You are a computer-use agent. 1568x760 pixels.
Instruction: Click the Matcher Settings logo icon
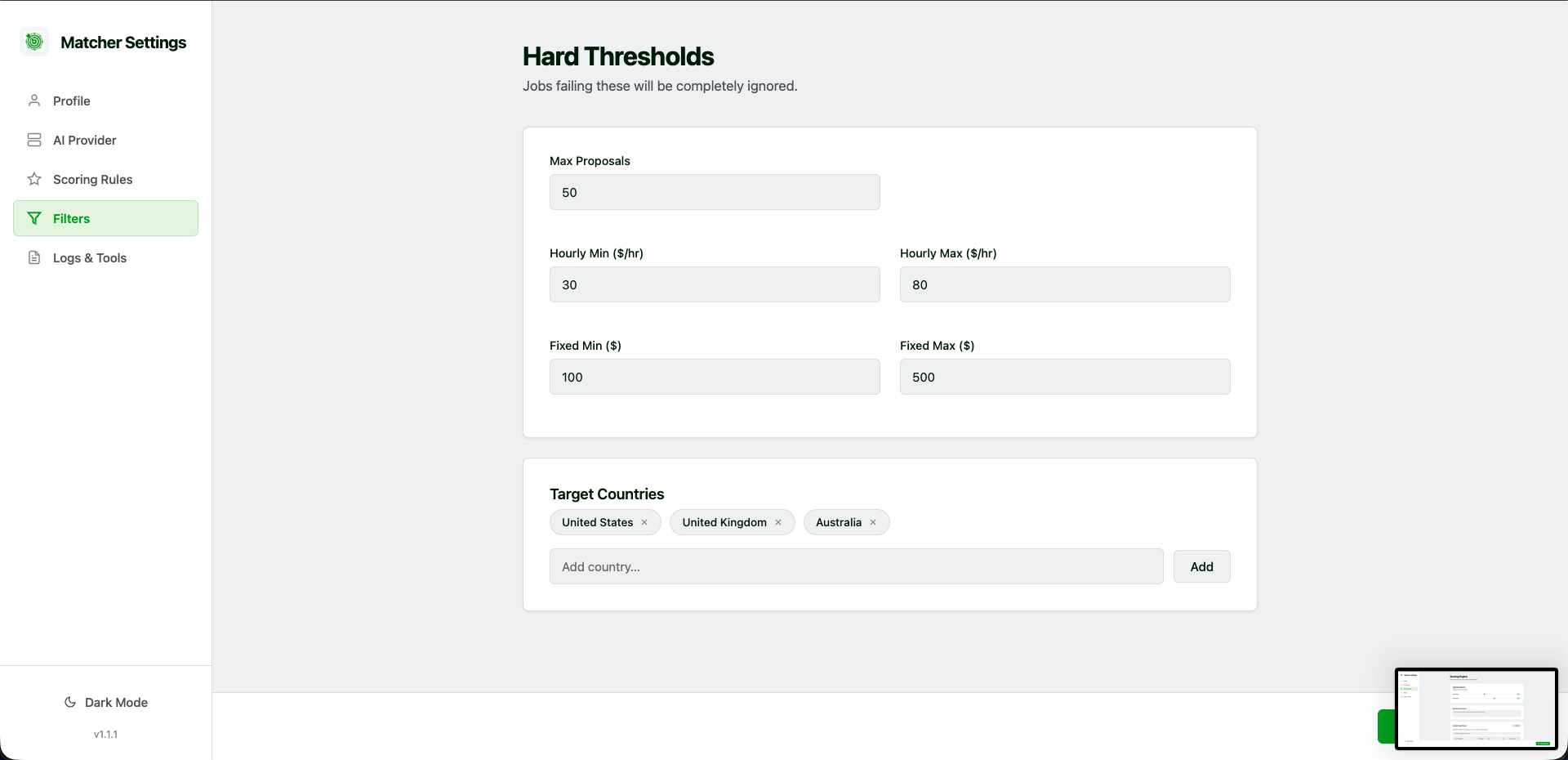[x=34, y=42]
